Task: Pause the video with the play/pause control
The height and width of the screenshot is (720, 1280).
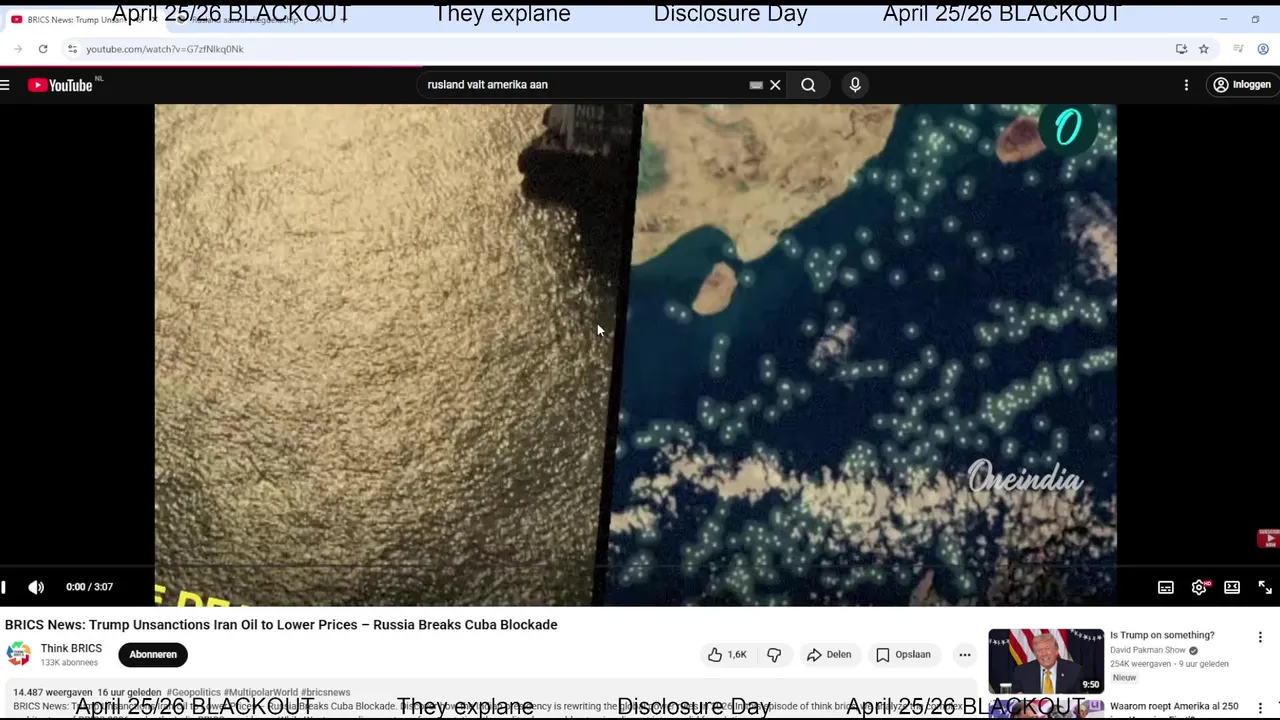Action: 4,587
